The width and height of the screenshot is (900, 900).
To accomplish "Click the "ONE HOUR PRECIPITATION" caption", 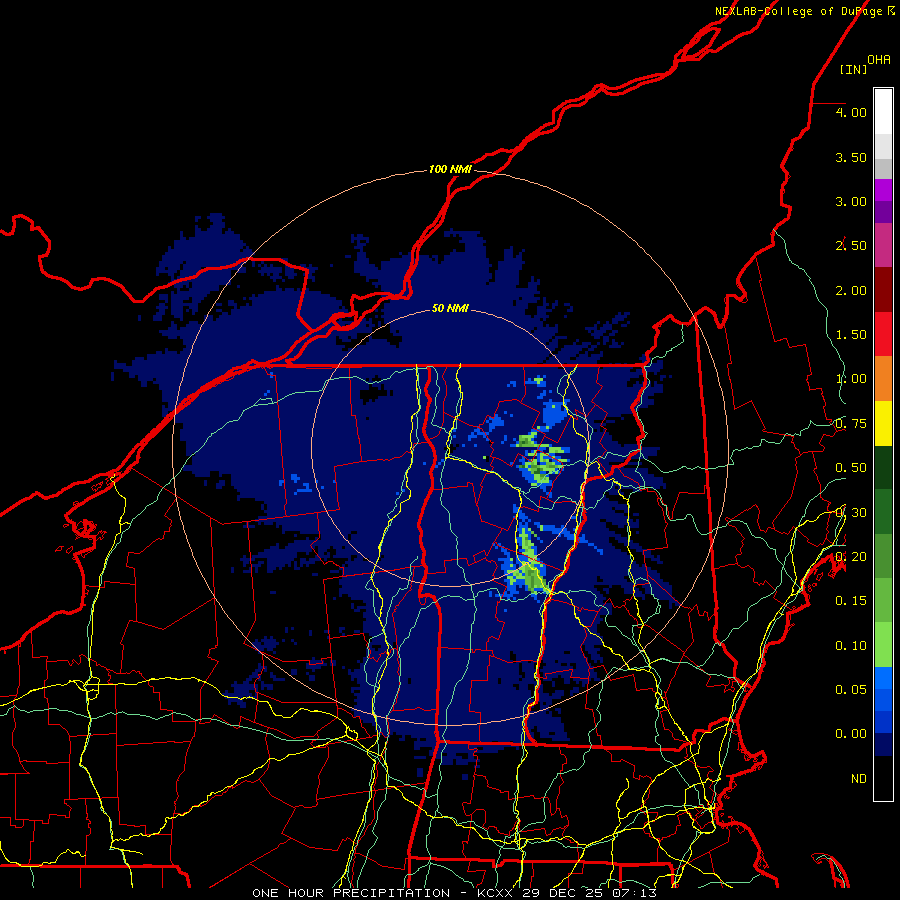I will tap(351, 893).
